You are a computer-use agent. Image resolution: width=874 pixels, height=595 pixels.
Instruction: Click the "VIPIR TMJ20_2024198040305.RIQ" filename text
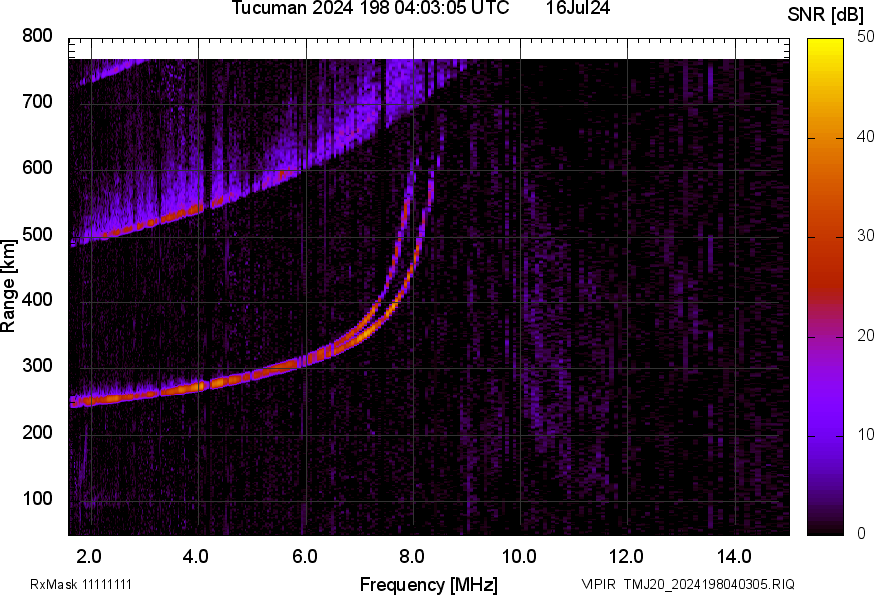[688, 584]
